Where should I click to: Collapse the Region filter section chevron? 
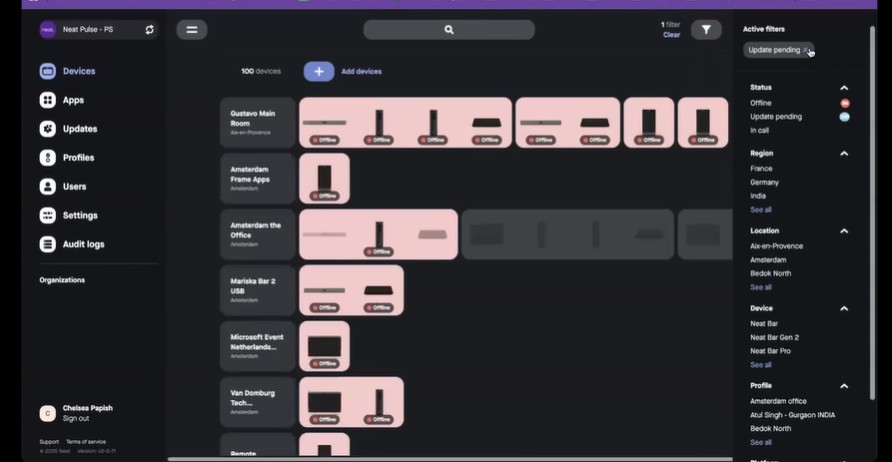844,154
